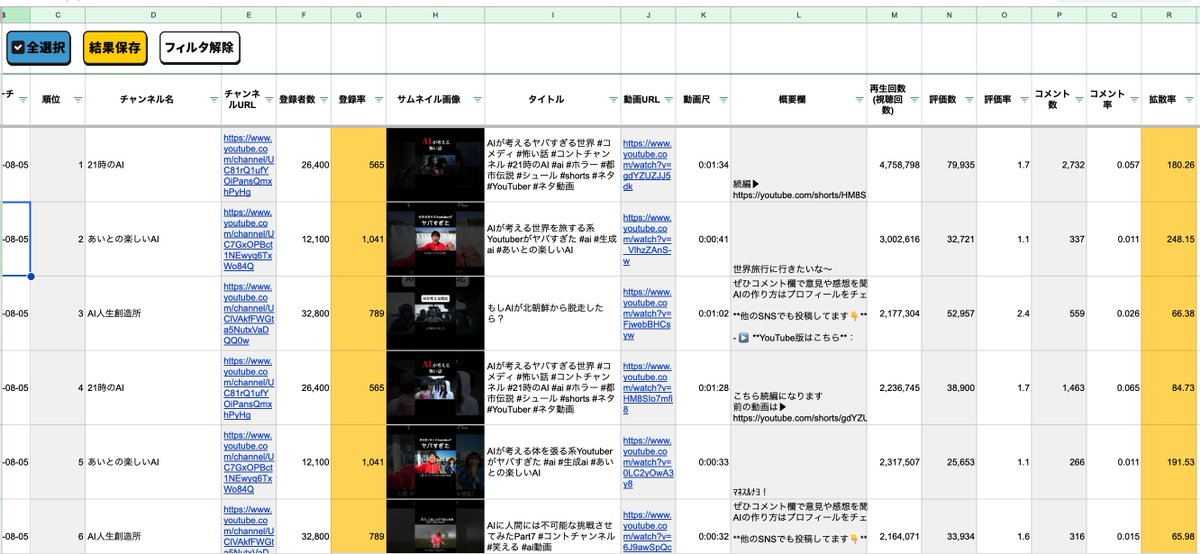Screen dimensions: 1200x554
Task: Select the column I header letter
Action: (x=552, y=16)
